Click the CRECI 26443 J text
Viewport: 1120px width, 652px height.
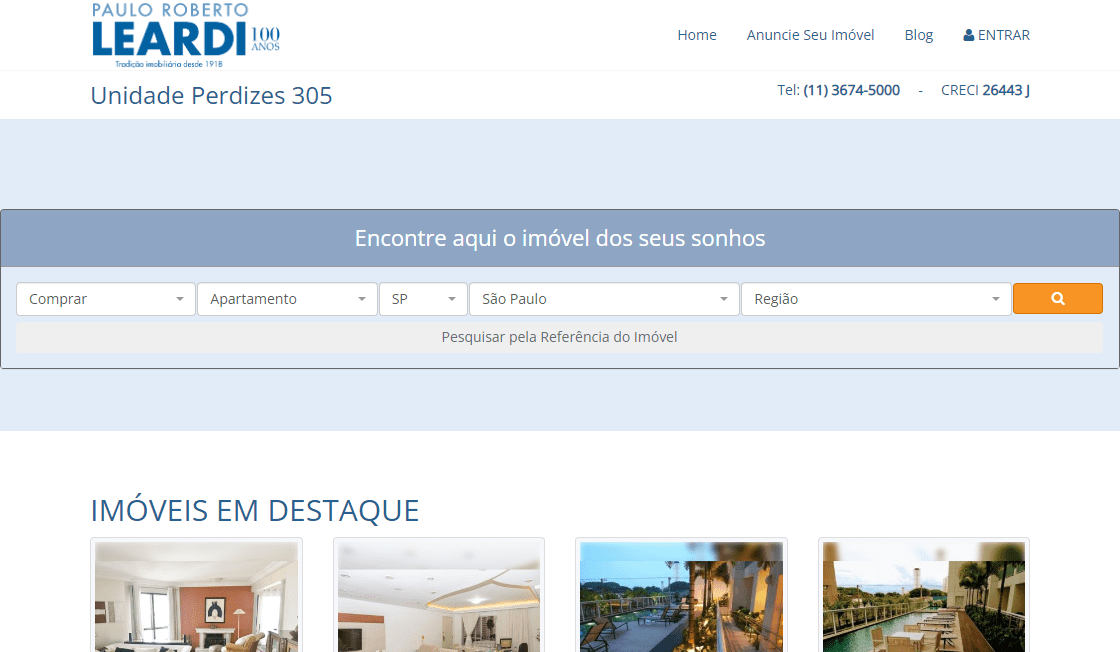coord(985,90)
